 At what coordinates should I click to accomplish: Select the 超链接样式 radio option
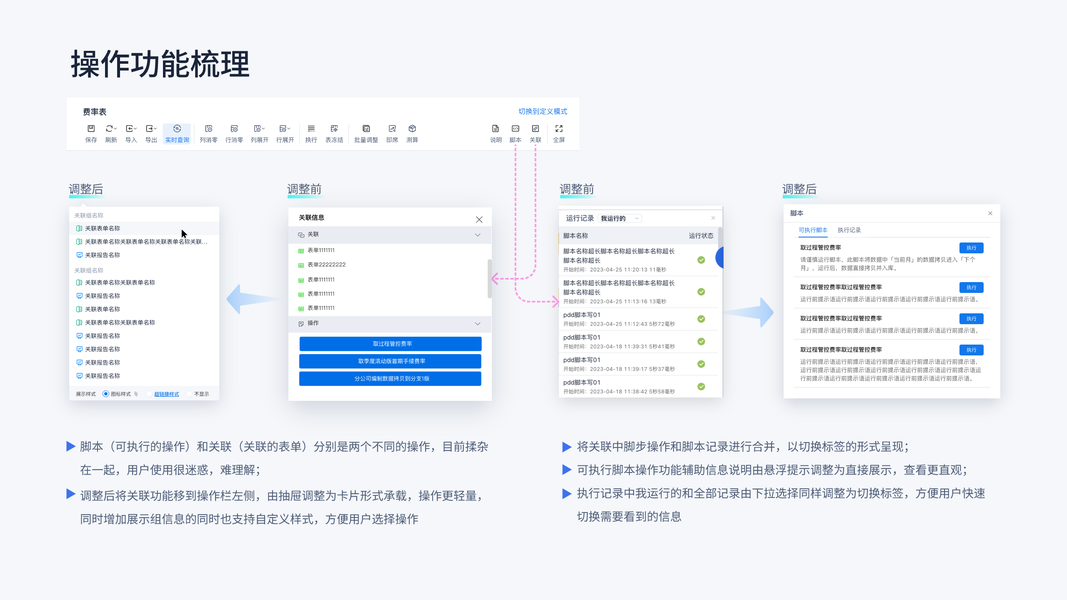point(149,394)
